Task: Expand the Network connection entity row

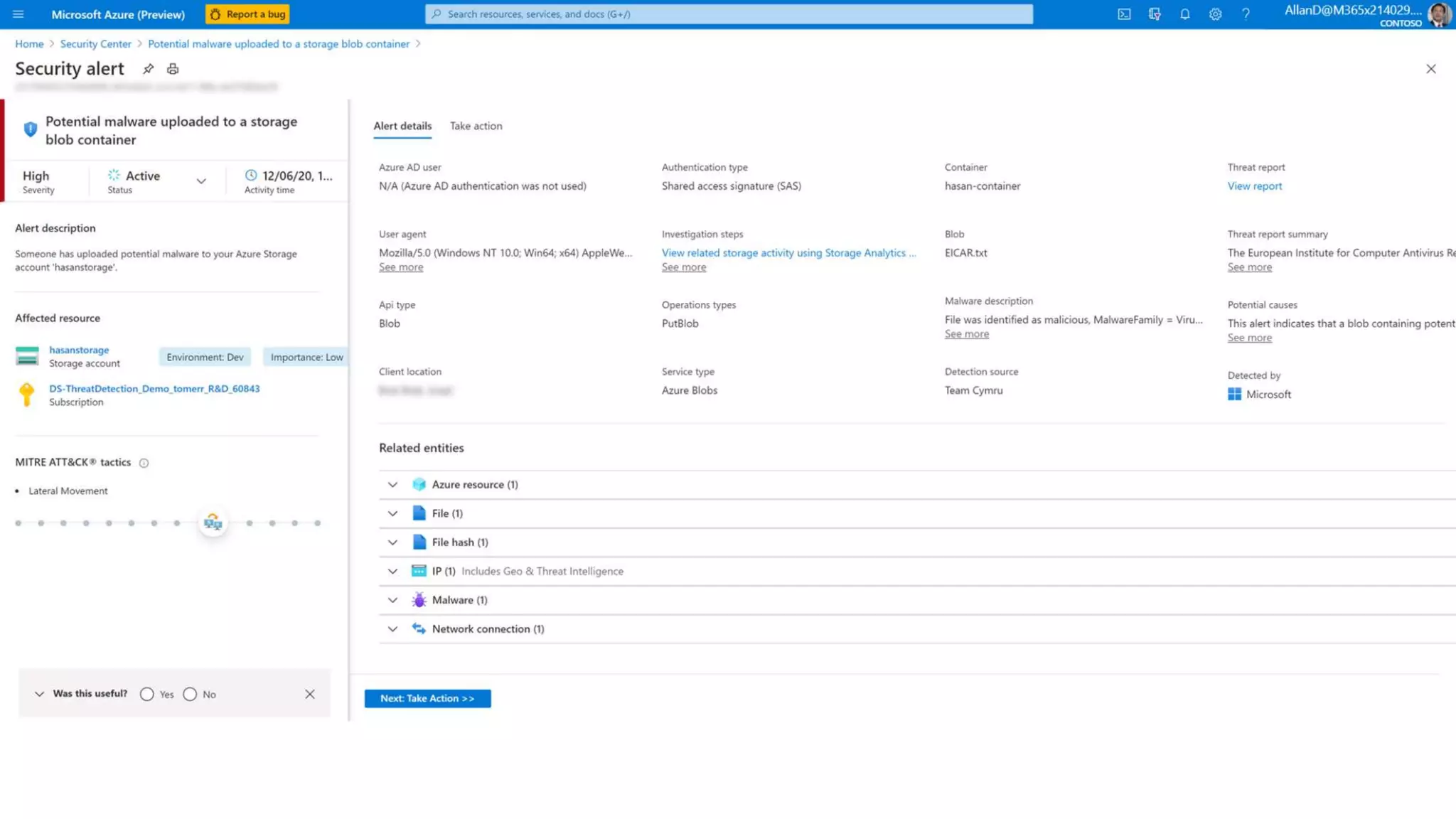Action: pyautogui.click(x=392, y=629)
